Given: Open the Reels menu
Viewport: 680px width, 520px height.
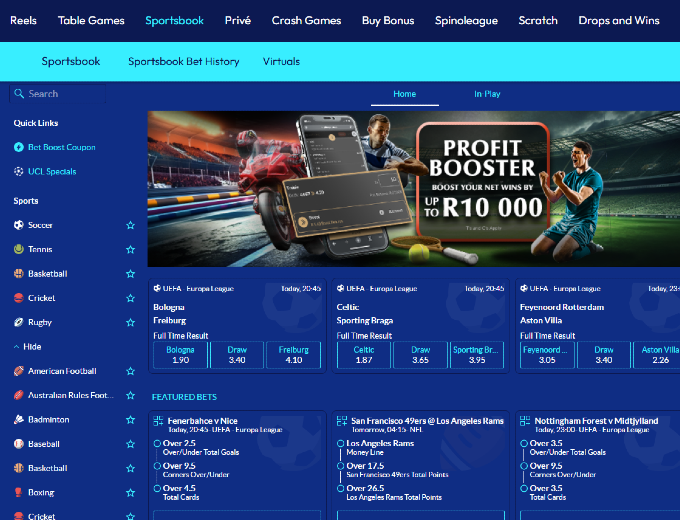Looking at the screenshot, I should tap(23, 20).
